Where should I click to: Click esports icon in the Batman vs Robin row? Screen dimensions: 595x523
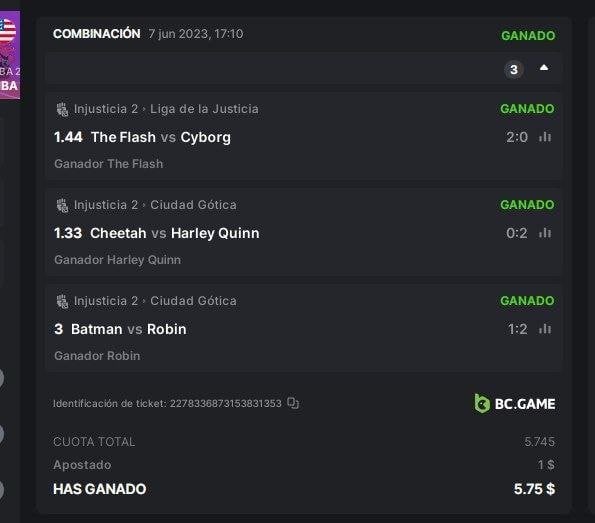click(x=62, y=301)
